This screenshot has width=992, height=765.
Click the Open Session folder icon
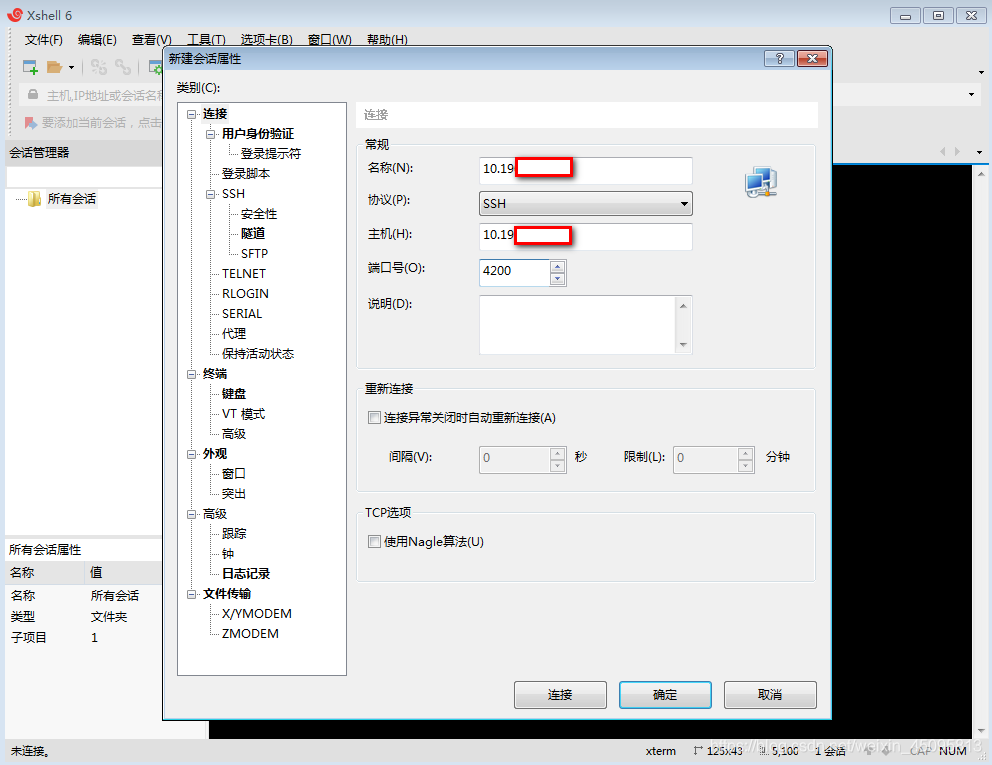(54, 67)
